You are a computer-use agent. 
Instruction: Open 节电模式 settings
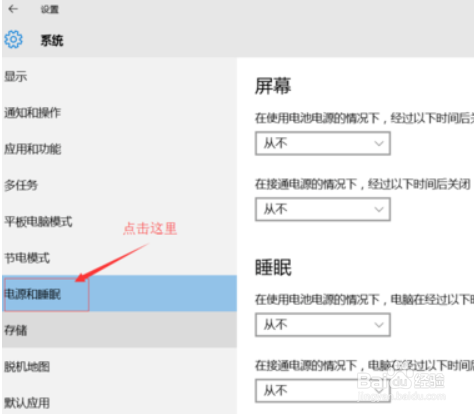coord(119,258)
